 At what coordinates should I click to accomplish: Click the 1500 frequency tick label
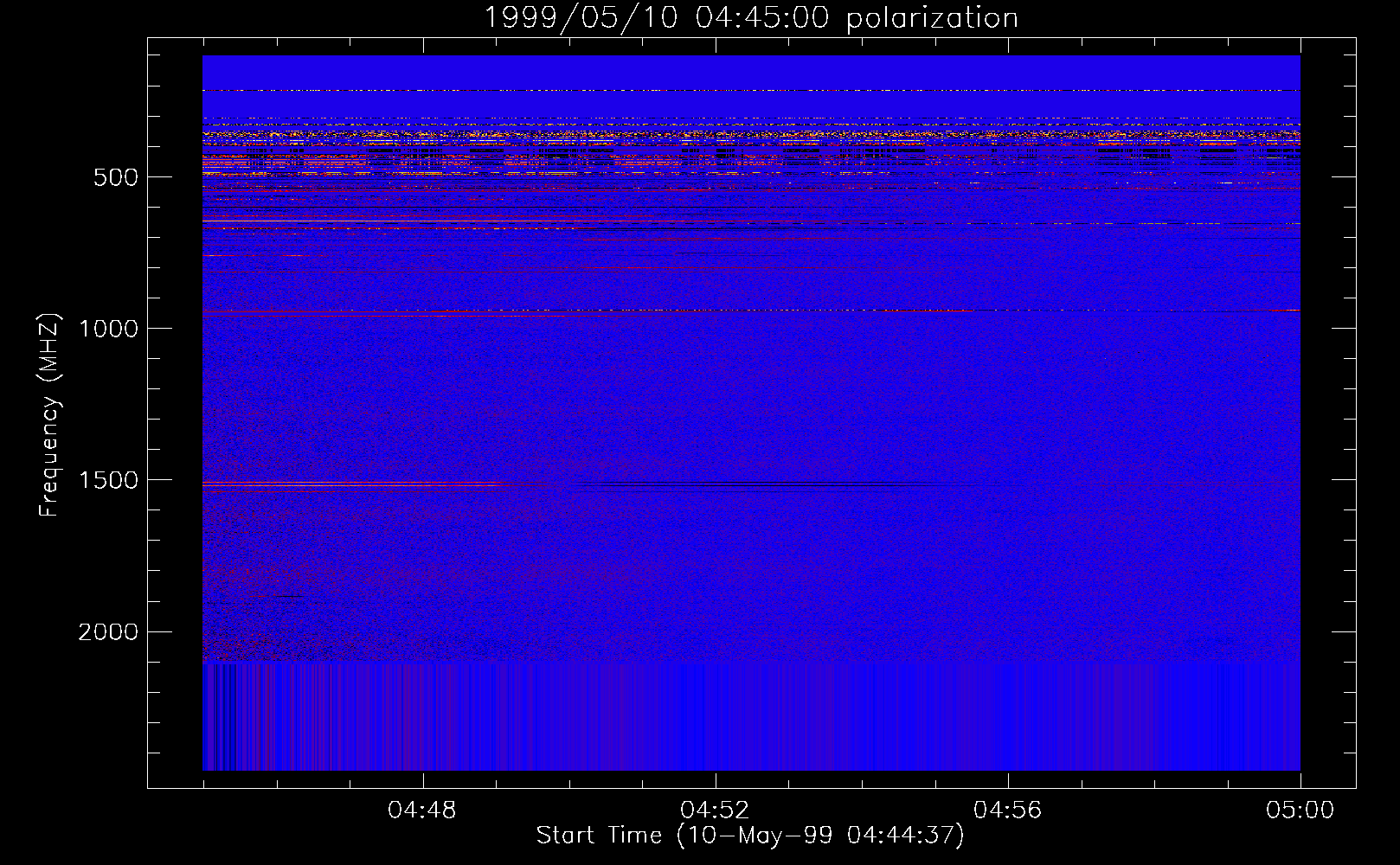pyautogui.click(x=108, y=480)
